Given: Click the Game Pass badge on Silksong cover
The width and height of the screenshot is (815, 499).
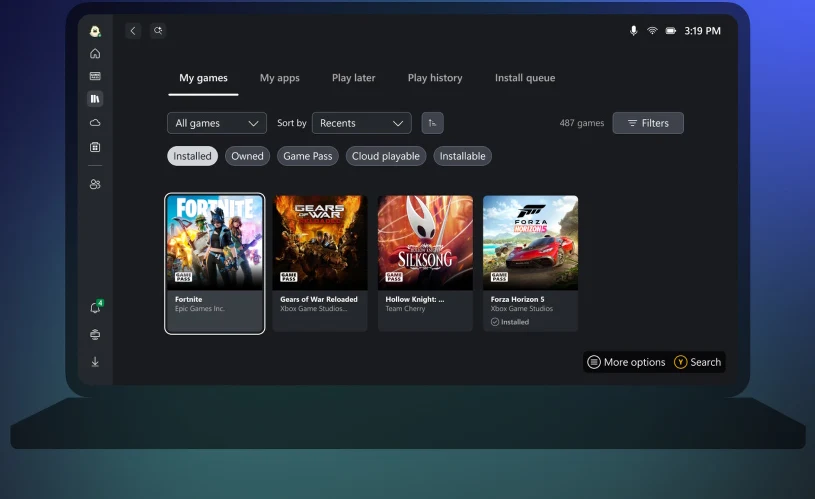Looking at the screenshot, I should coord(394,277).
